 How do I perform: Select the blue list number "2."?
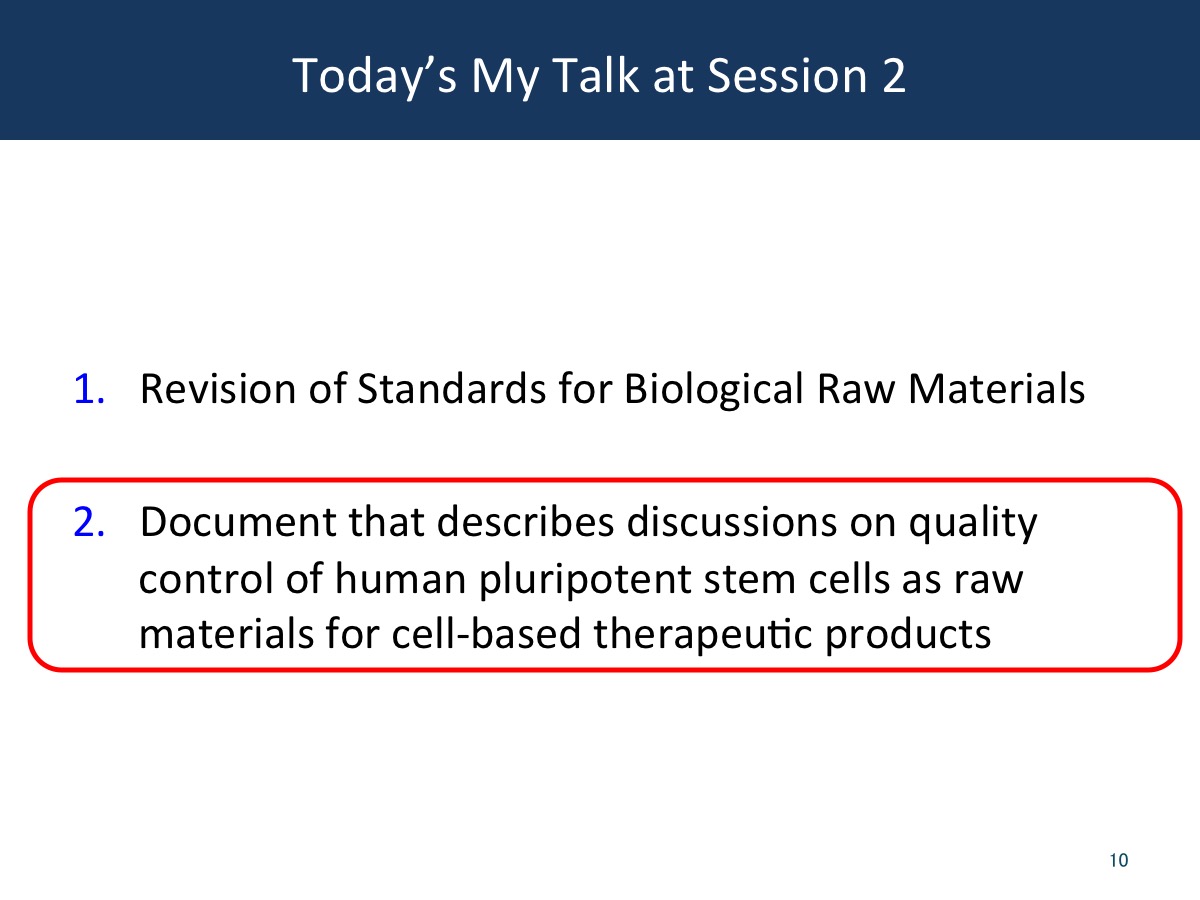(x=90, y=522)
